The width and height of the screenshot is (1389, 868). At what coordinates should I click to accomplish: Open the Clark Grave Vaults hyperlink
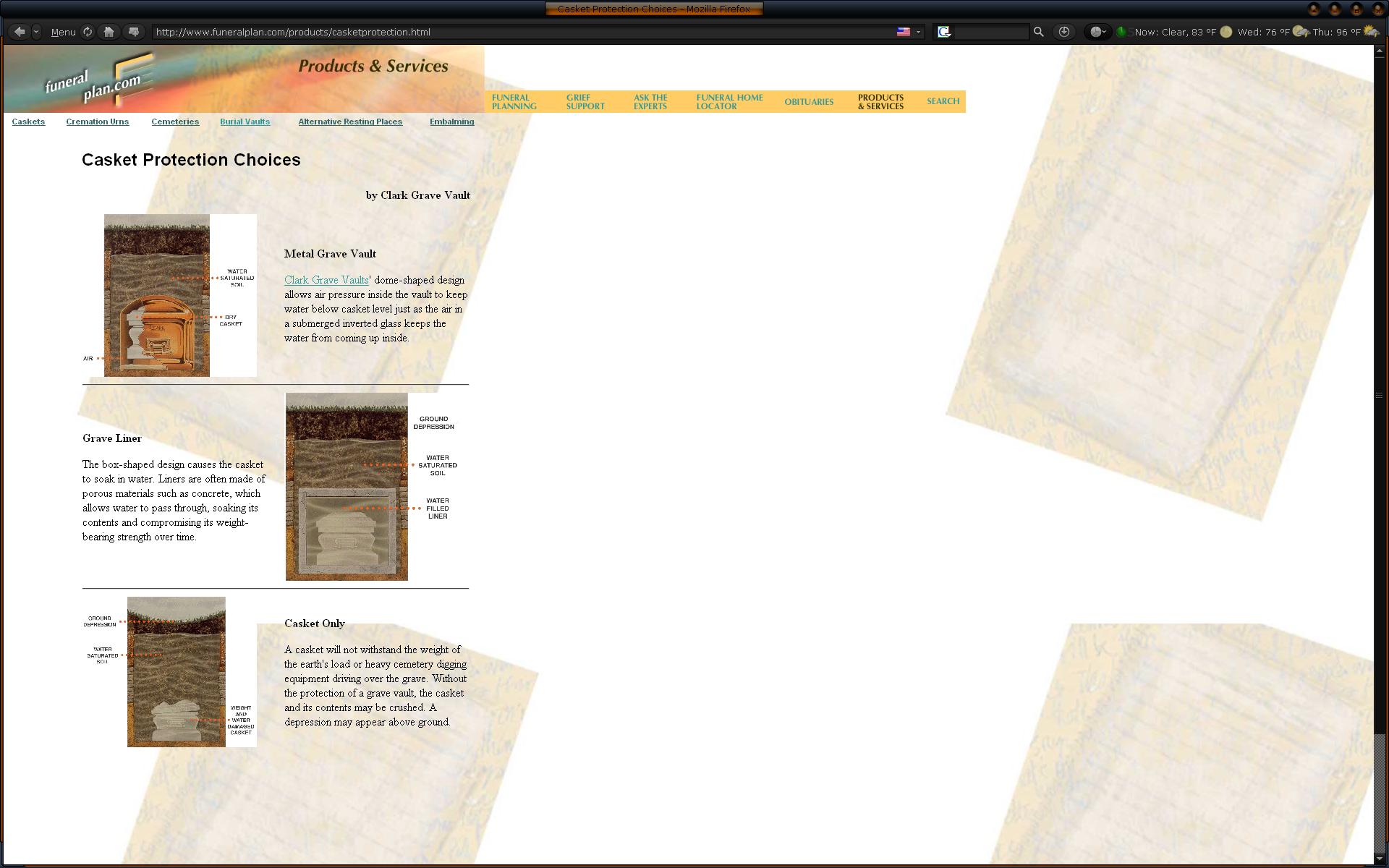[326, 280]
